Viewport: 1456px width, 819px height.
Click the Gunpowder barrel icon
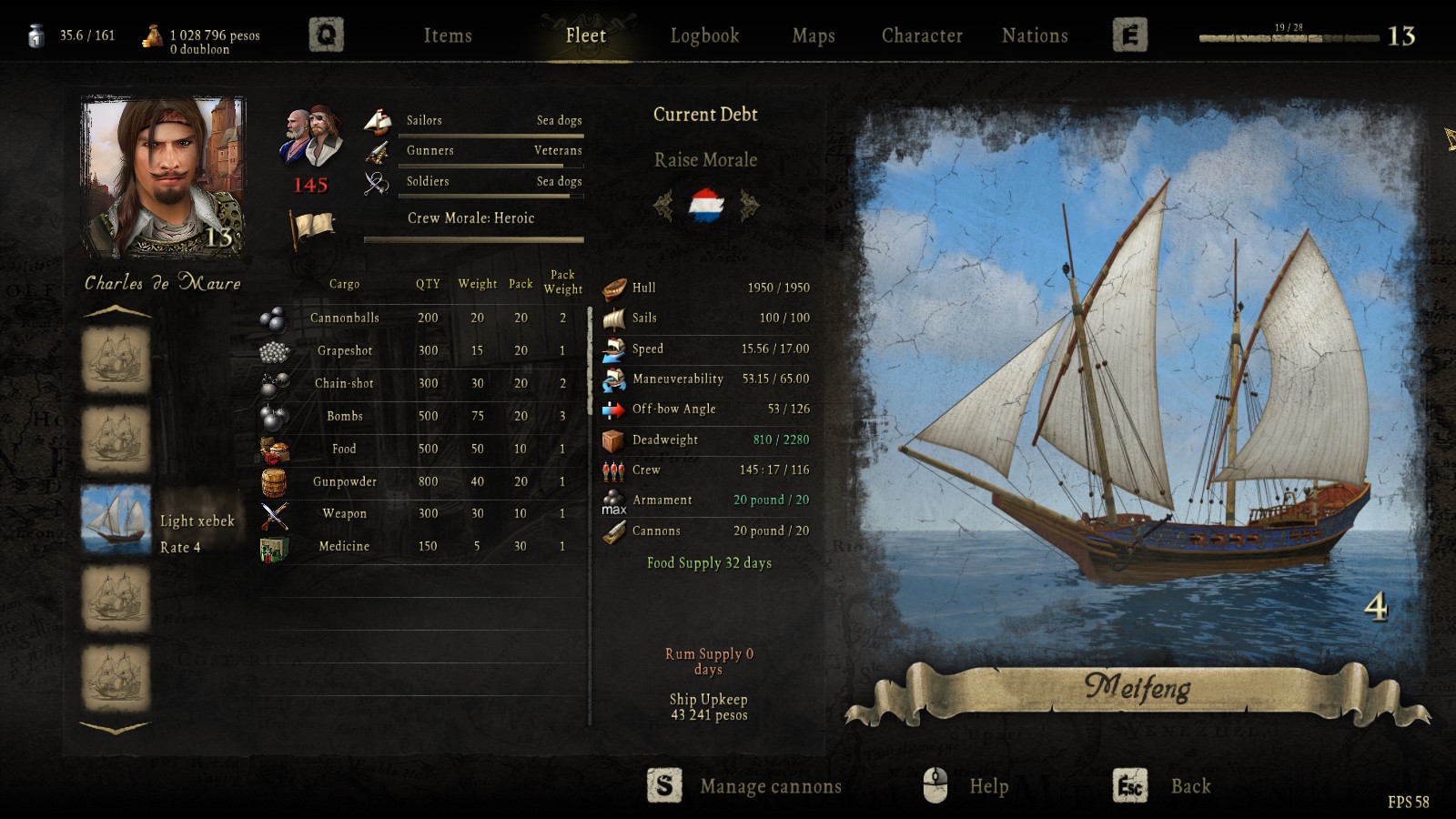click(x=274, y=481)
